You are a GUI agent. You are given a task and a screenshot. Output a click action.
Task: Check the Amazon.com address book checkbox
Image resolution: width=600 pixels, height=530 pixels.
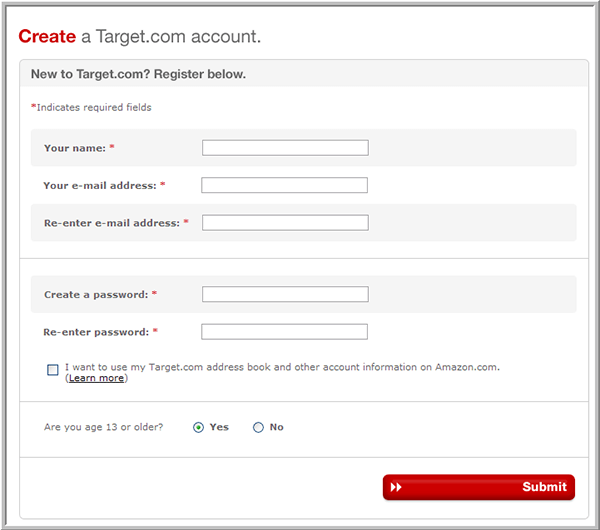tap(53, 370)
